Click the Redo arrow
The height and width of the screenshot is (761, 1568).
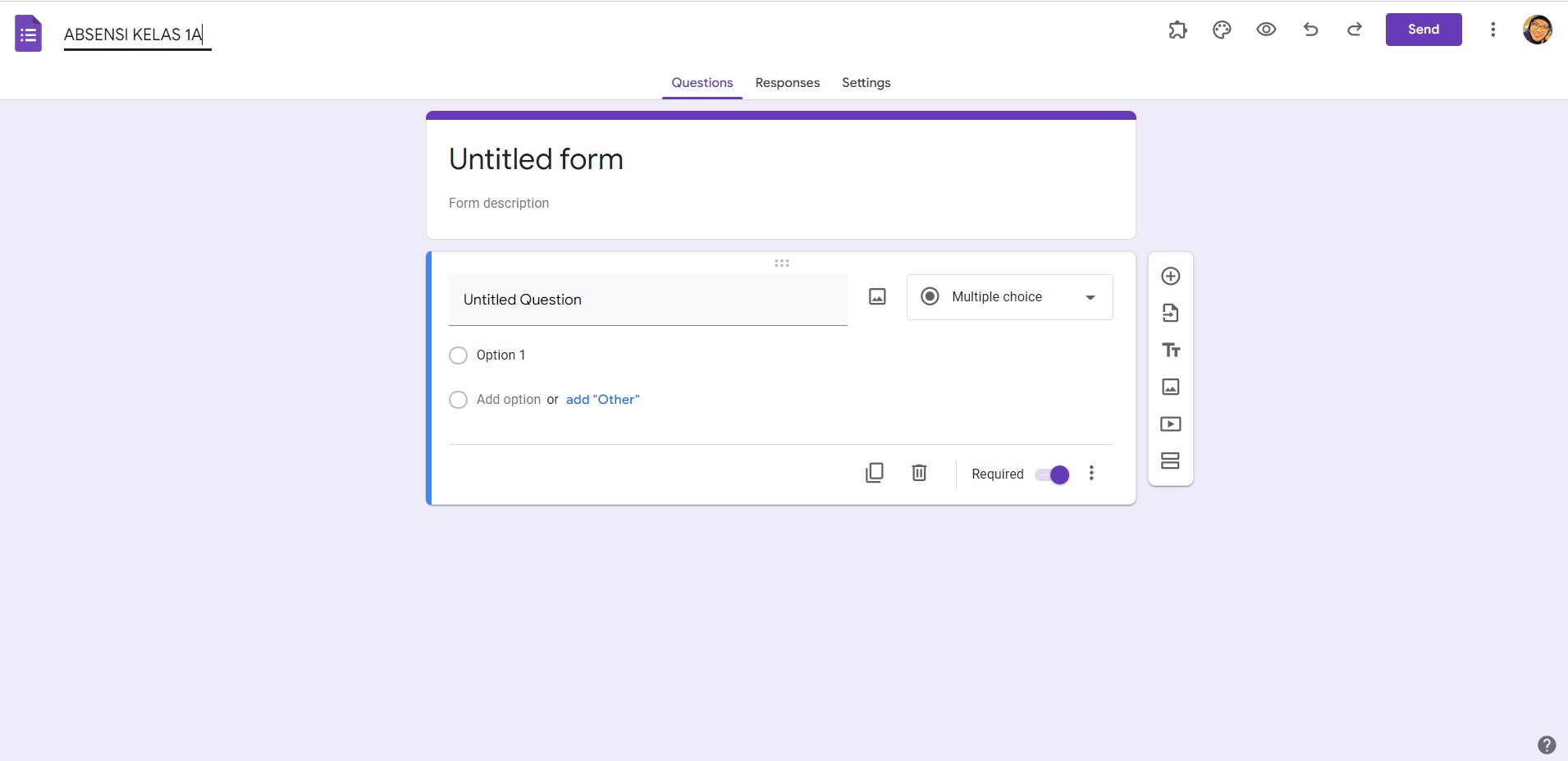click(1355, 30)
